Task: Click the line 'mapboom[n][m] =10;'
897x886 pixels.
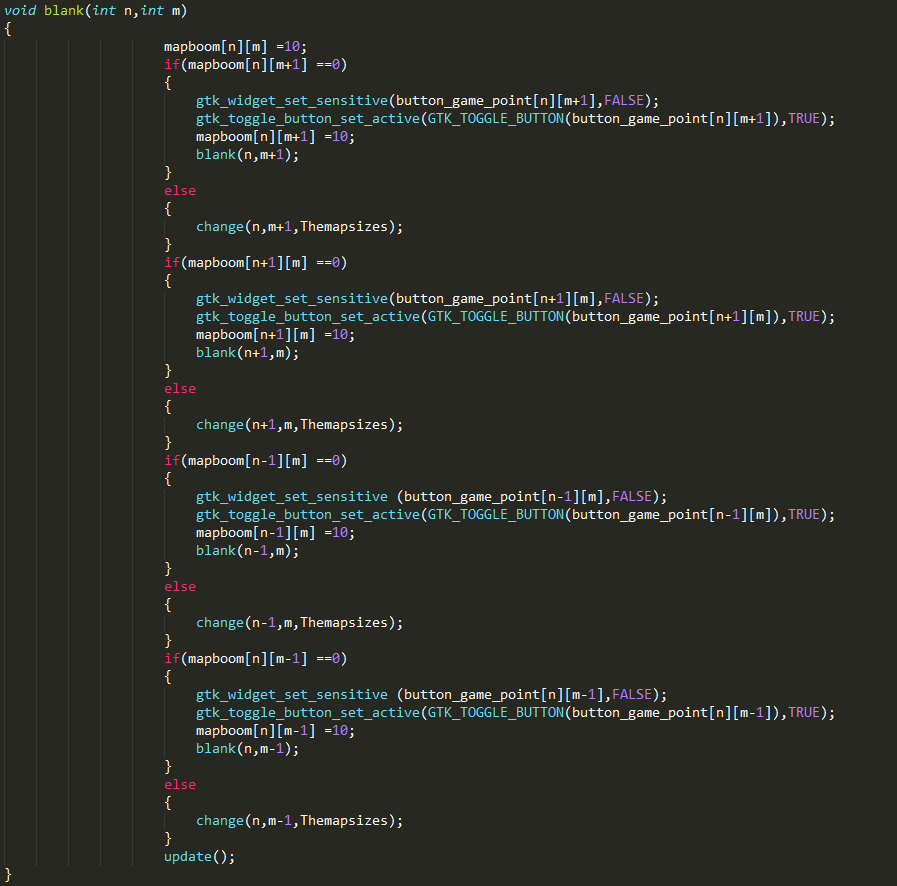Action: tap(235, 47)
